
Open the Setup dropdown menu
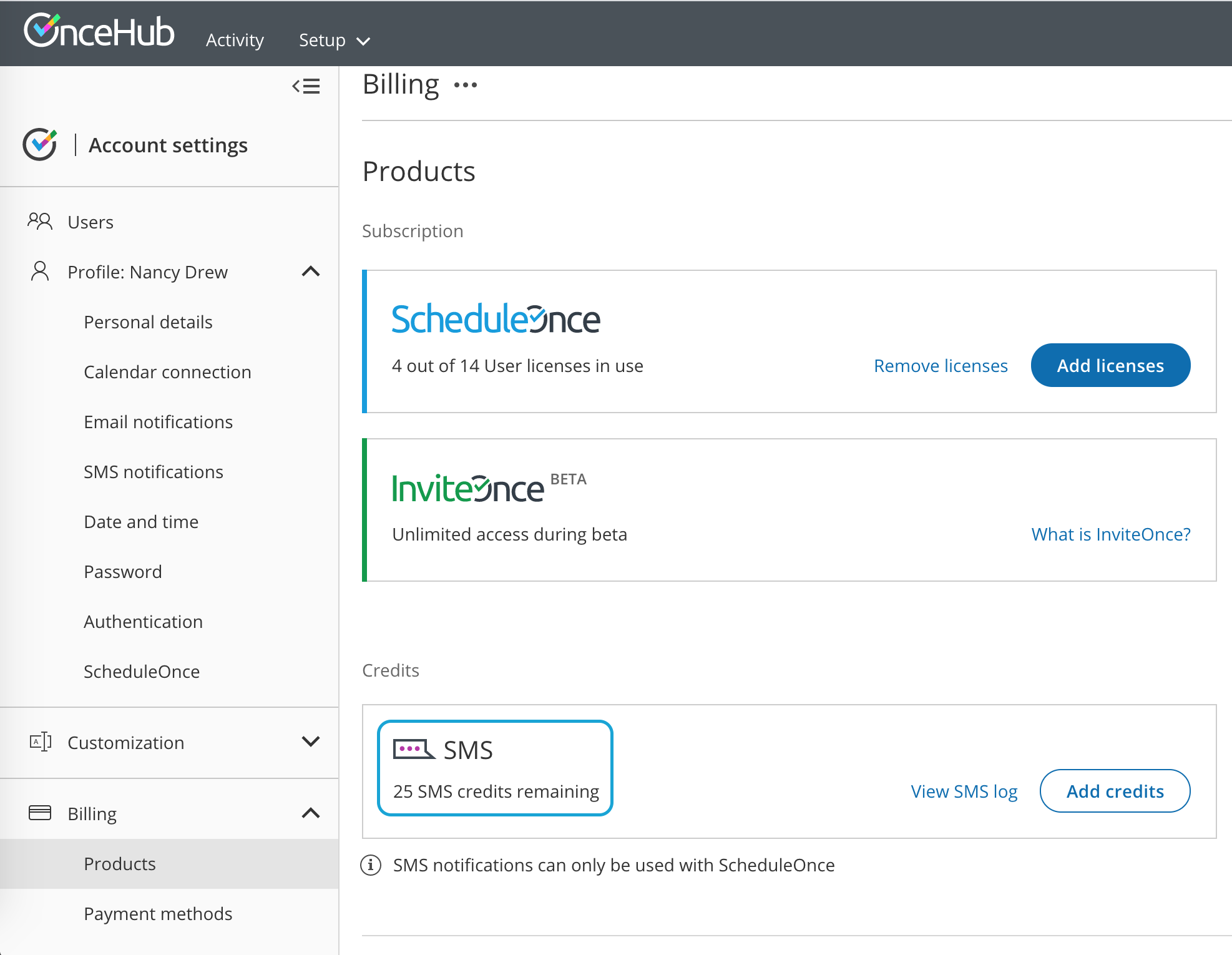(334, 41)
